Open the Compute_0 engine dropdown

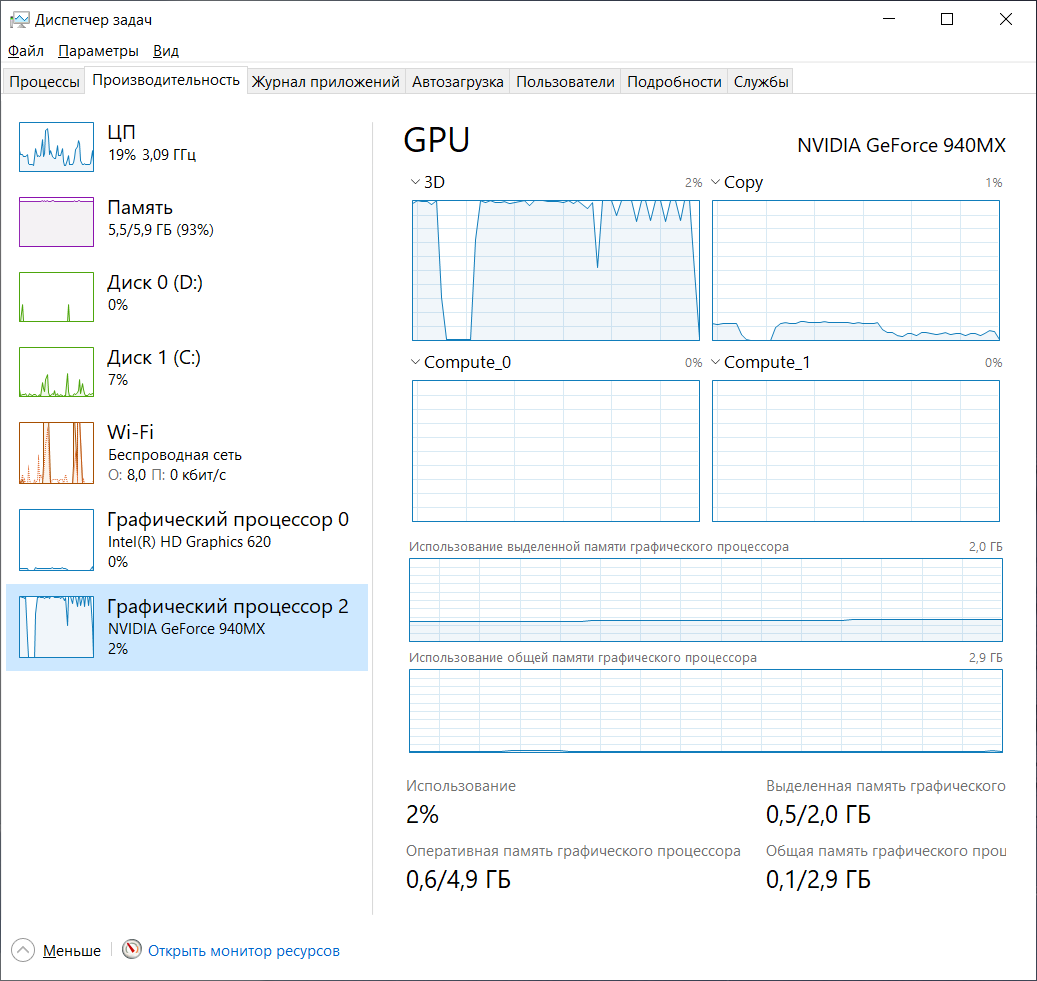click(x=415, y=362)
